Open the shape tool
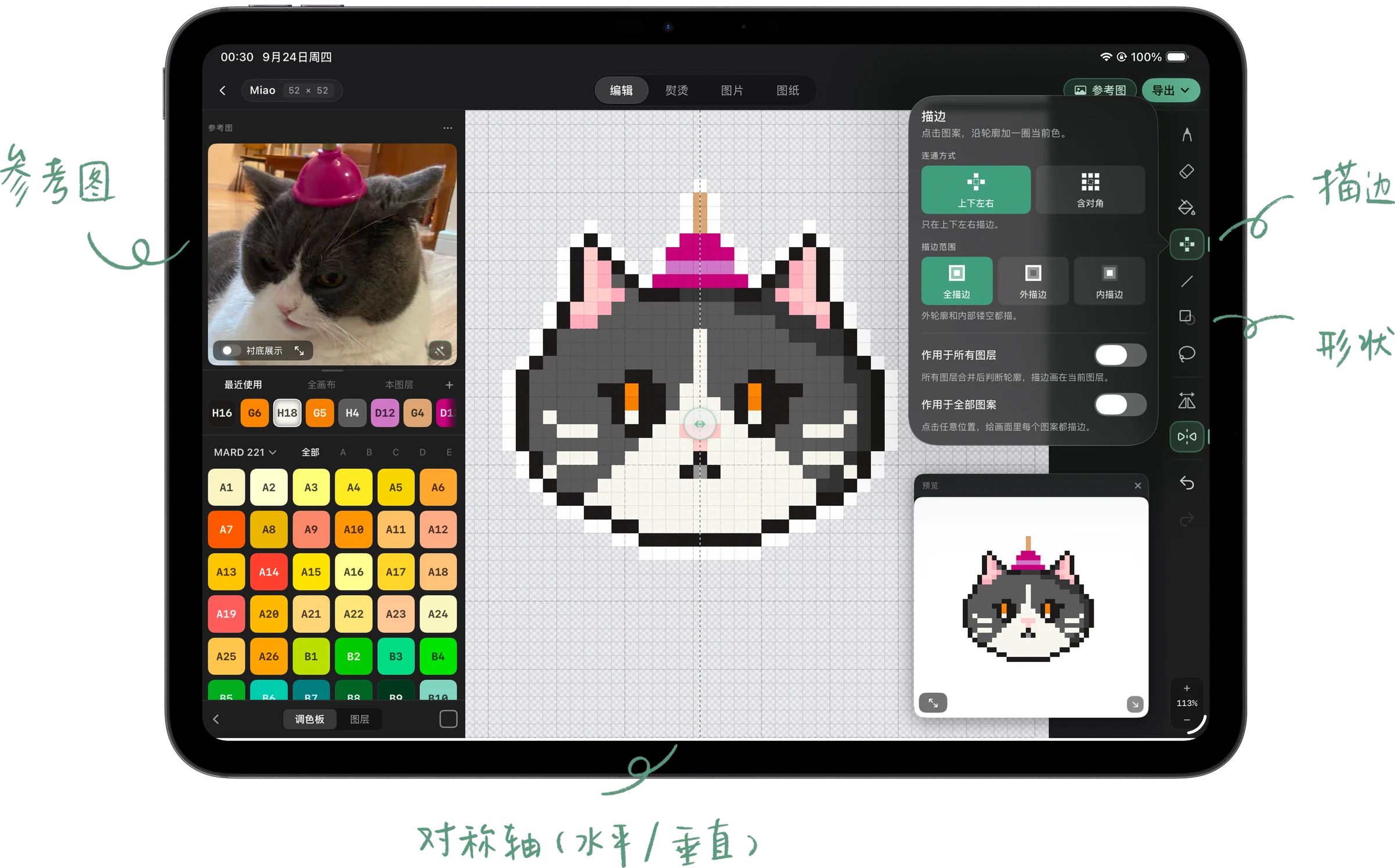Screen dimensions: 1395x868 click(x=1186, y=317)
